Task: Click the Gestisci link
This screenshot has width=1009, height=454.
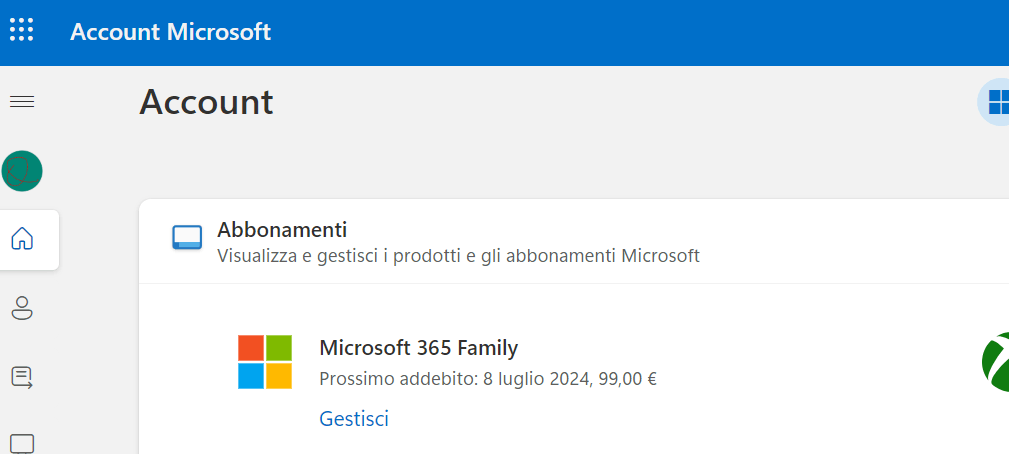Action: [x=354, y=419]
